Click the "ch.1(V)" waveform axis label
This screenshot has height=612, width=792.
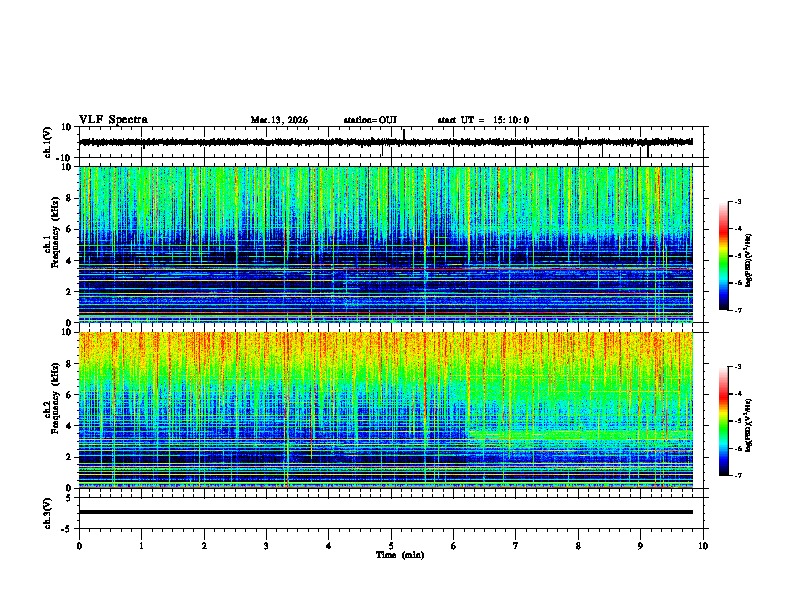click(x=48, y=142)
